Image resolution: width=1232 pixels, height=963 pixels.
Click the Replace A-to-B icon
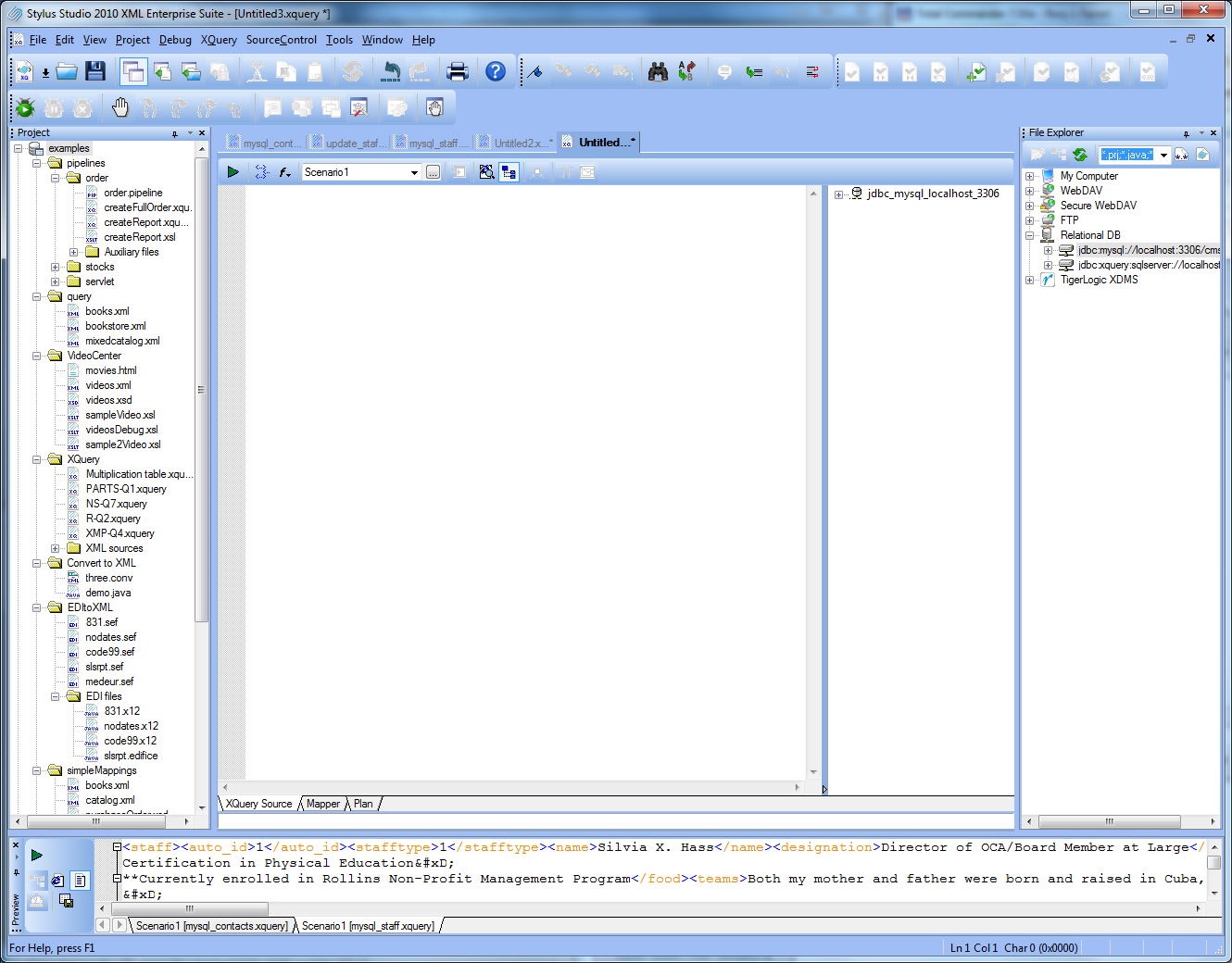686,71
